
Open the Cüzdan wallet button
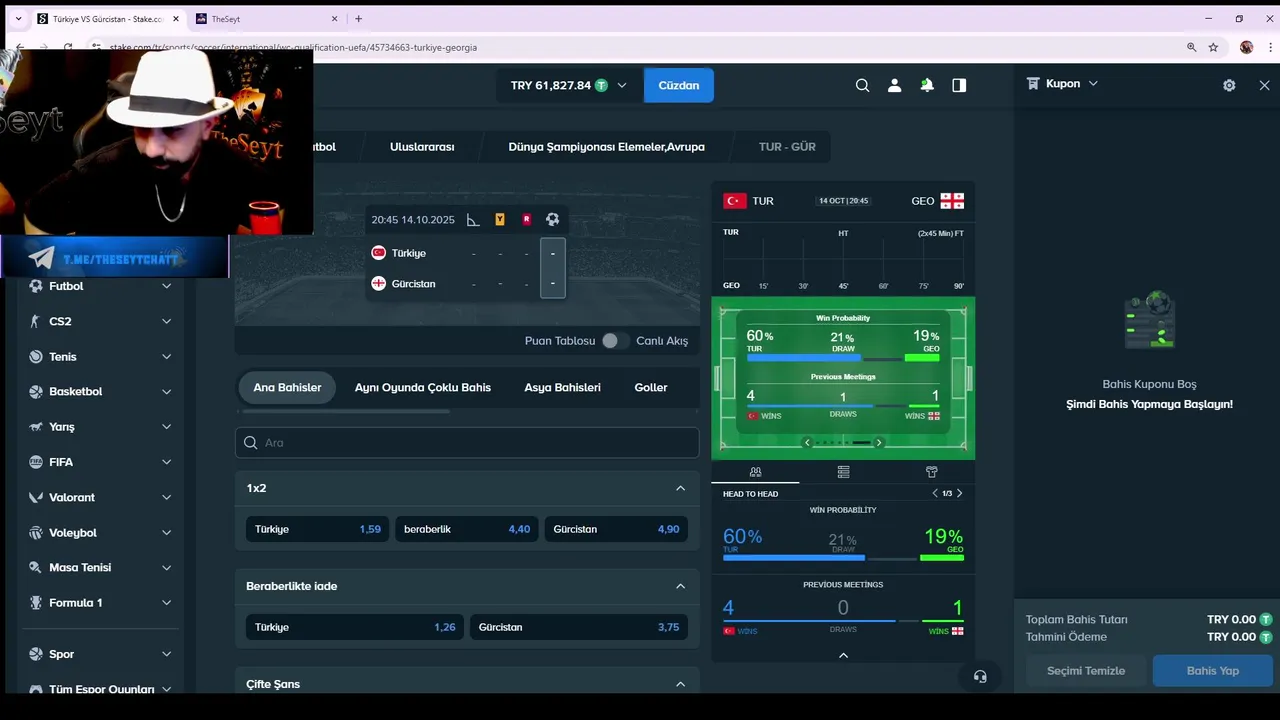pyautogui.click(x=678, y=86)
